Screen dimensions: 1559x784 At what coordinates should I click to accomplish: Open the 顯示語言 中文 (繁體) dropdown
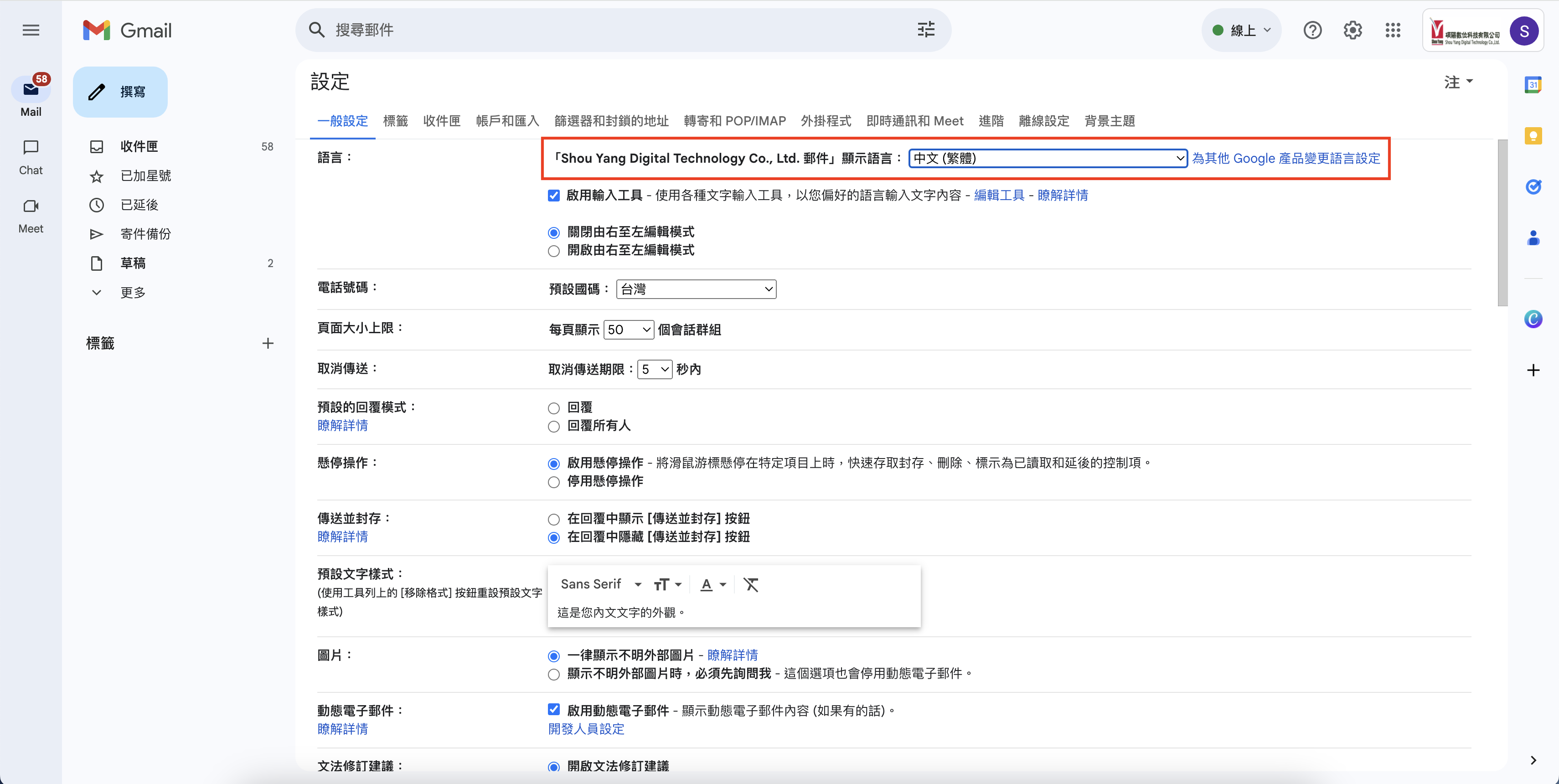[1048, 159]
